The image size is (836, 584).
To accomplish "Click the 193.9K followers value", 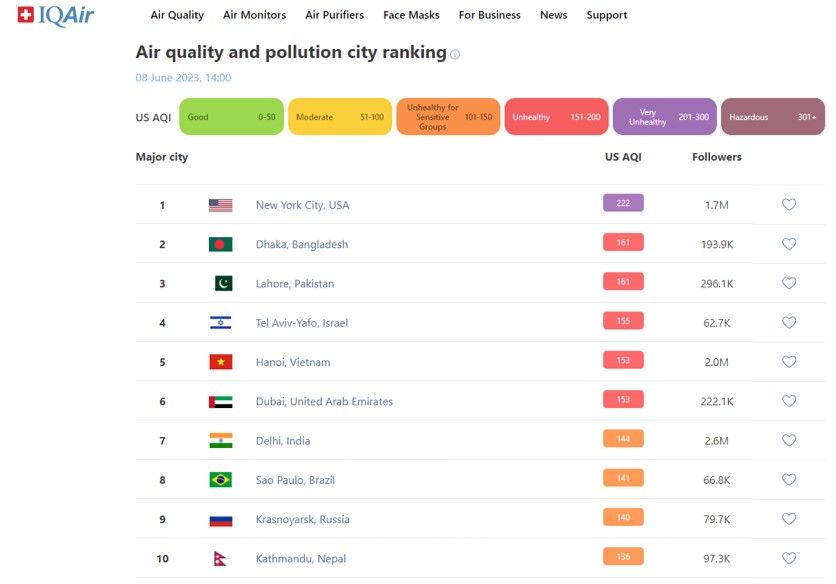I will [x=717, y=244].
